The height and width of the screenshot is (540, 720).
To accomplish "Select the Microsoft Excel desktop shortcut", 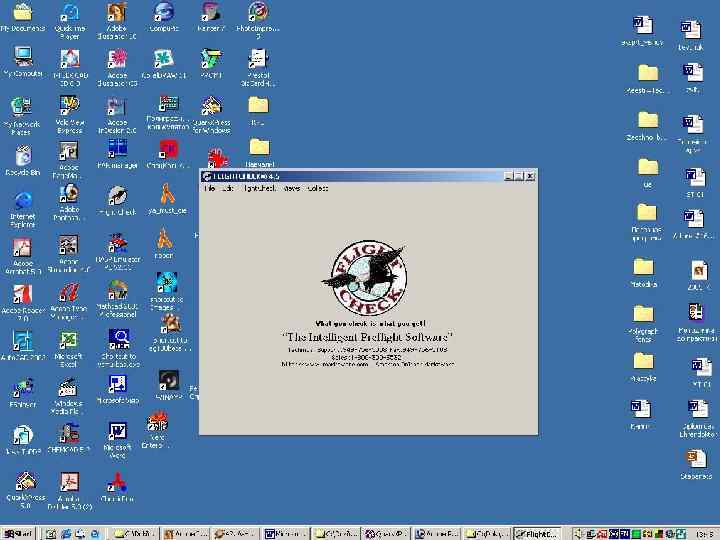I will [x=68, y=349].
